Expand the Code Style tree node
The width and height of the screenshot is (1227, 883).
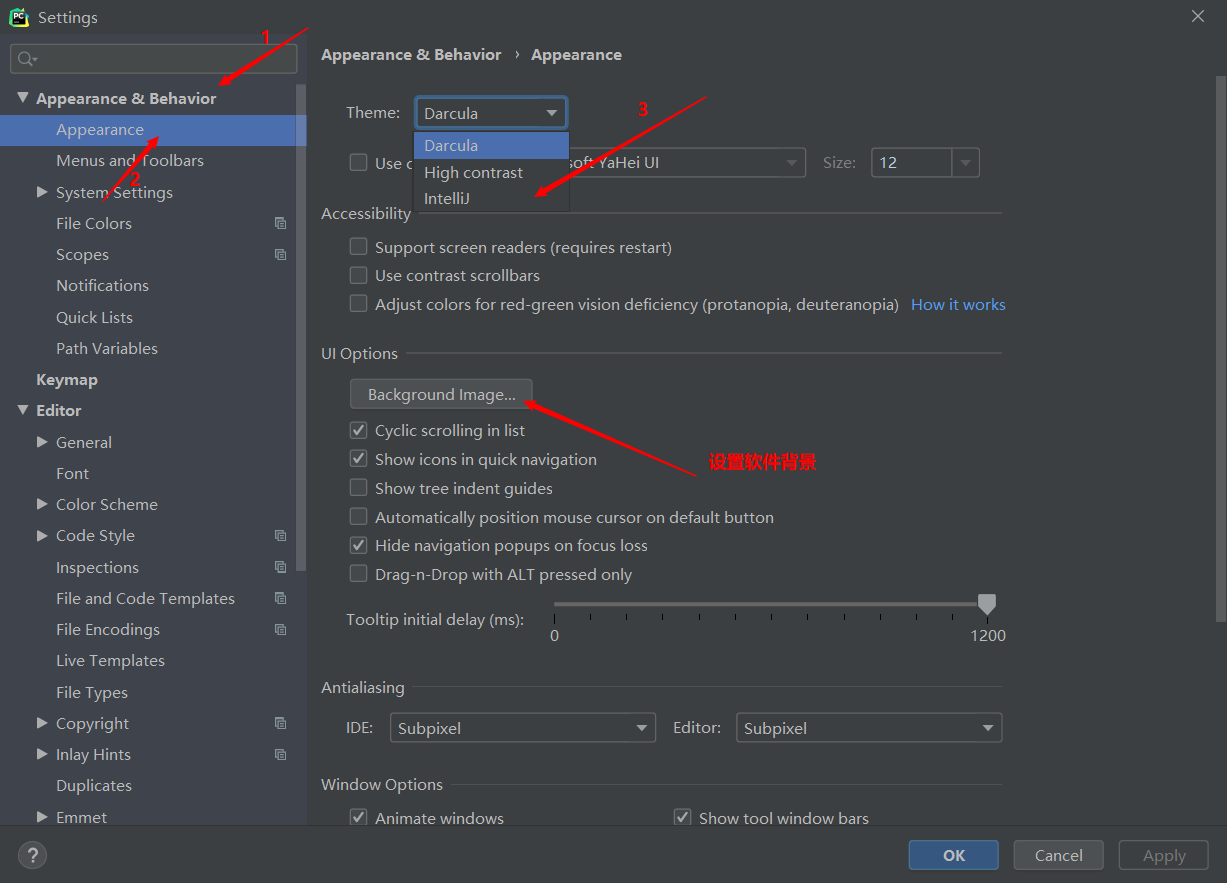tap(42, 535)
